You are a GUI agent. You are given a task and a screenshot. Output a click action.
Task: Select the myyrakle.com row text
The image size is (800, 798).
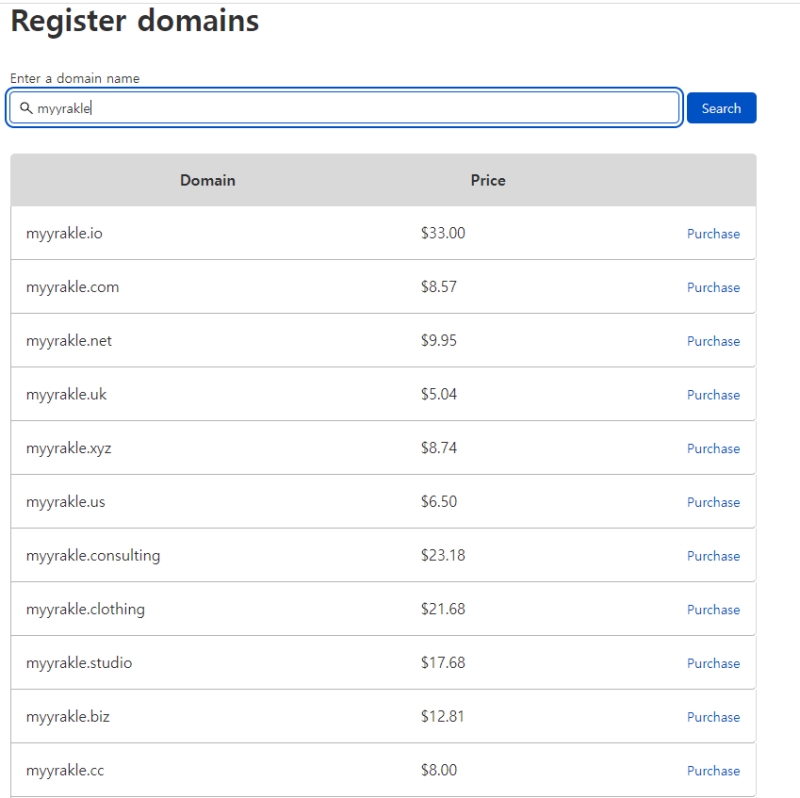pos(72,287)
